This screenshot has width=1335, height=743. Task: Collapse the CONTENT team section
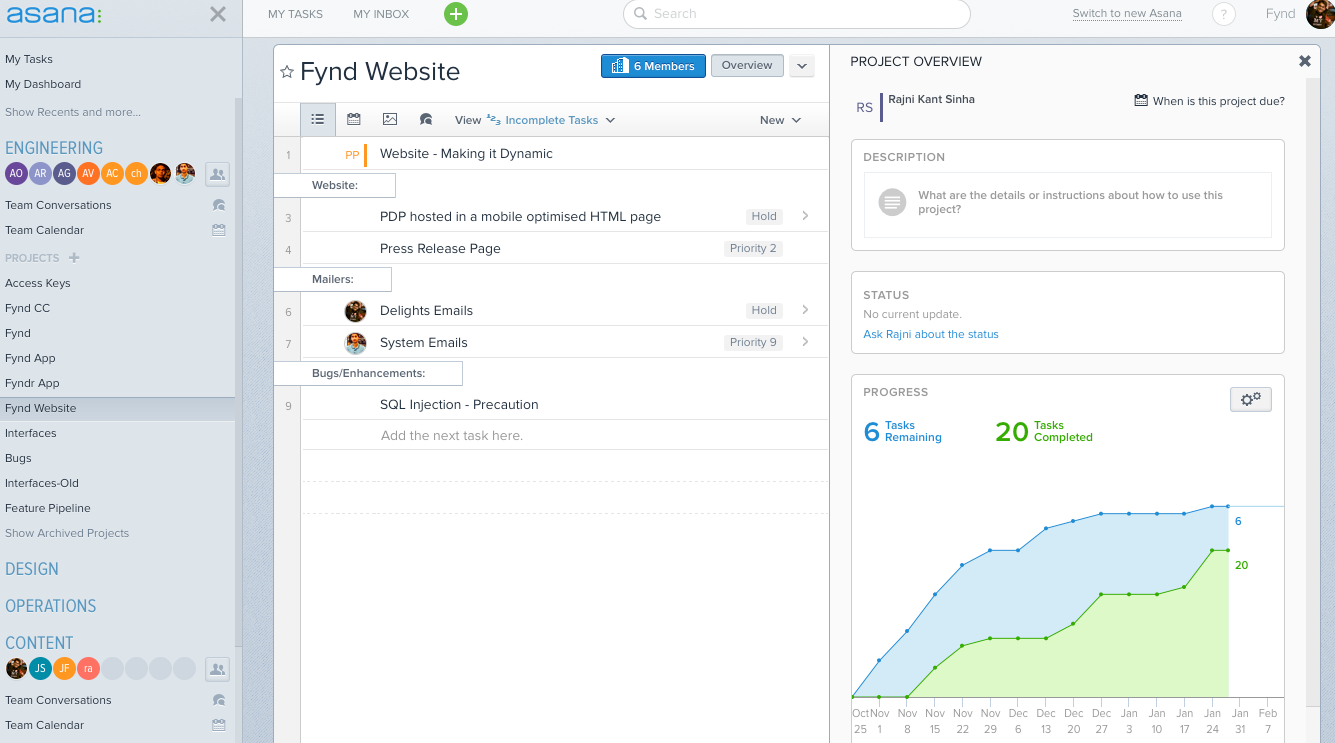click(x=39, y=643)
